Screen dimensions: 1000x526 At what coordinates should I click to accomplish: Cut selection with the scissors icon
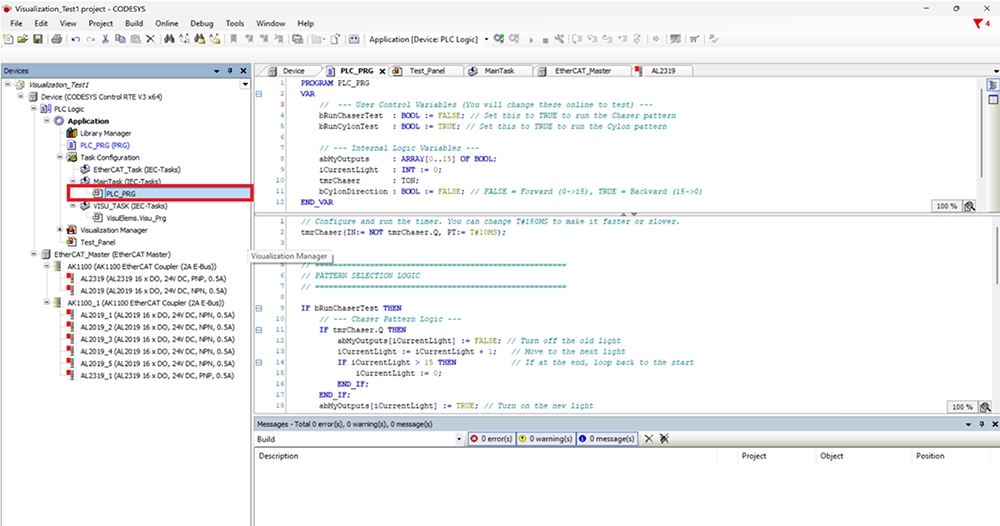coord(105,40)
